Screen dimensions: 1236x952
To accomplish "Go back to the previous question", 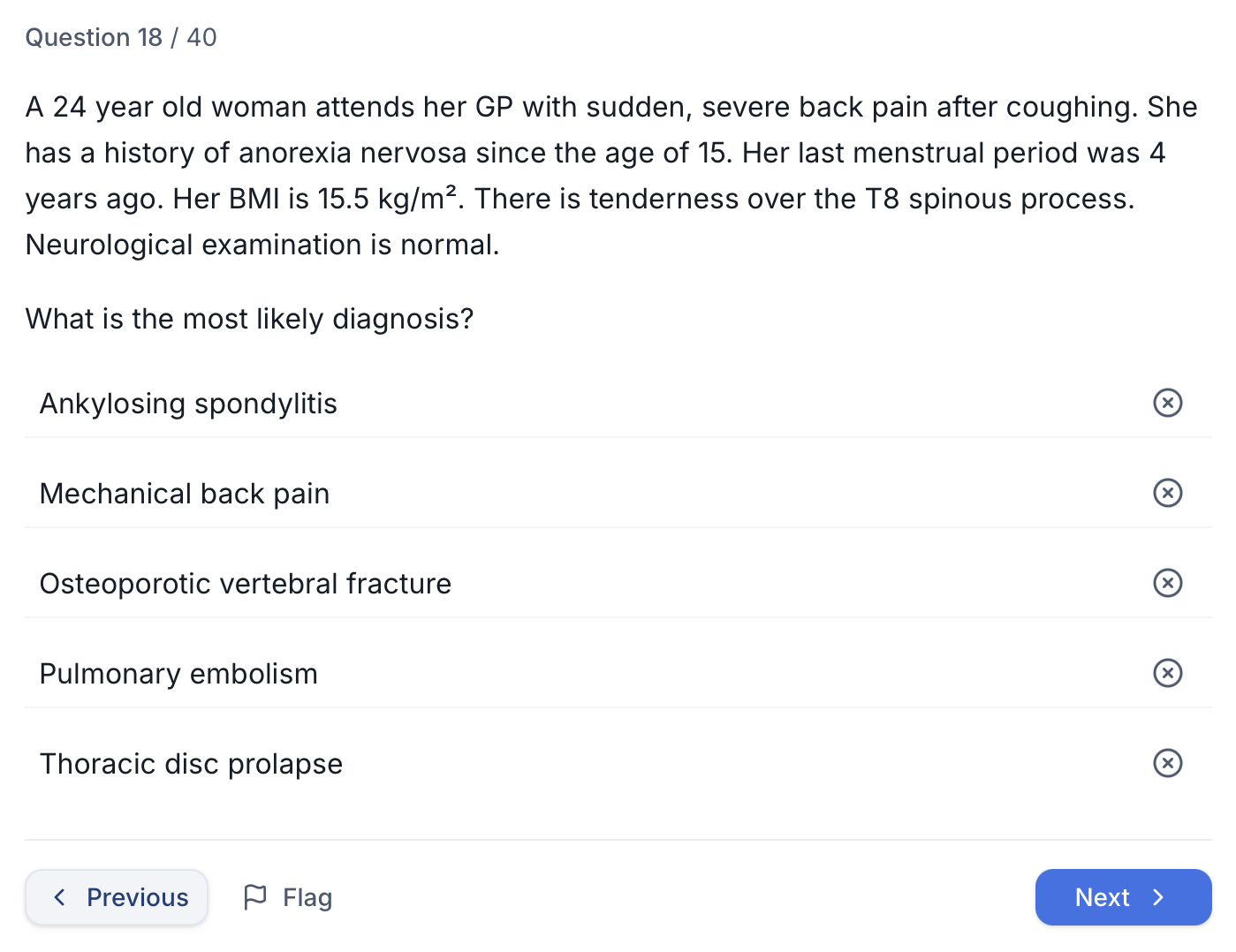I will click(x=116, y=896).
